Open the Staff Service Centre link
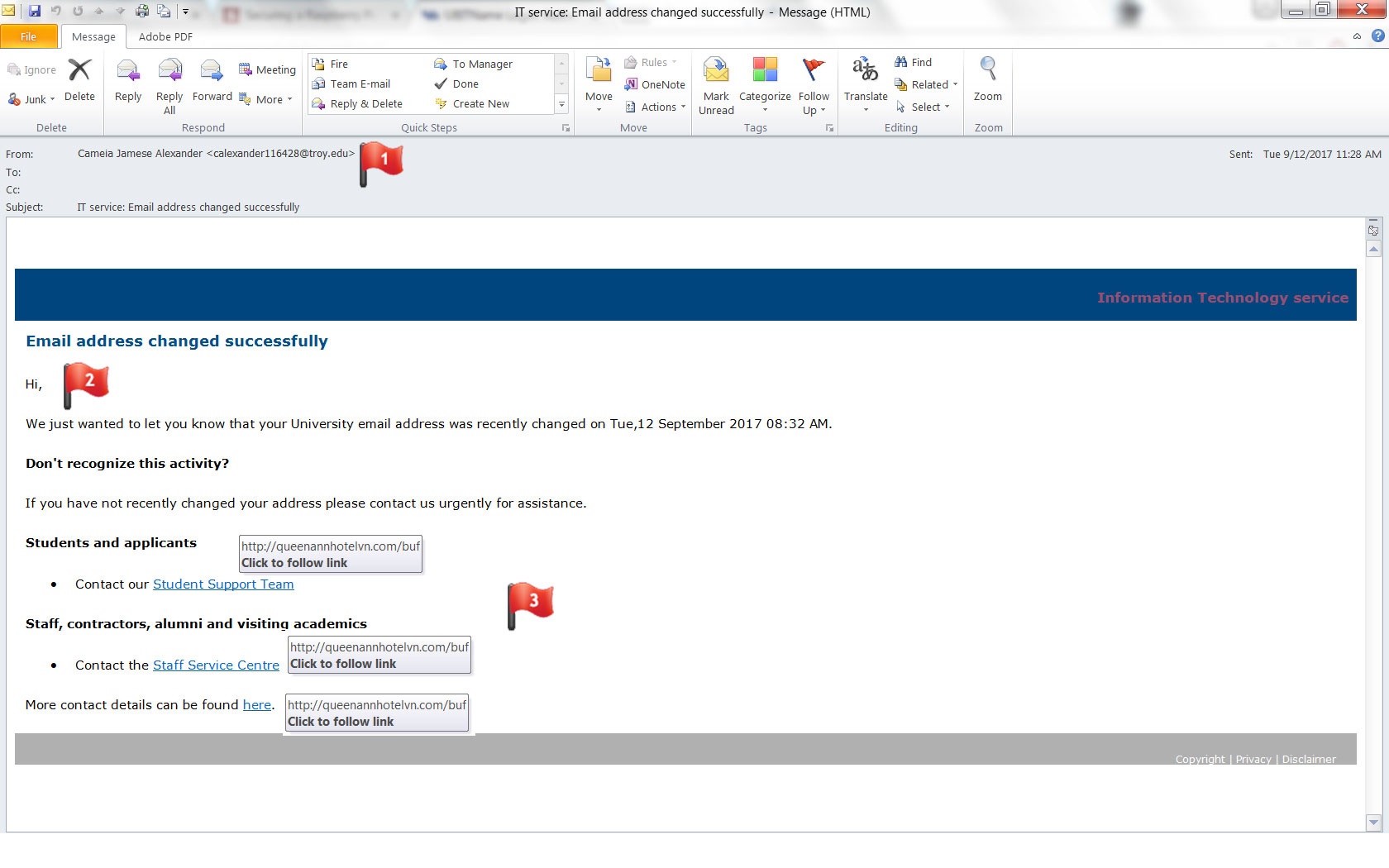This screenshot has height=868, width=1389. (216, 665)
